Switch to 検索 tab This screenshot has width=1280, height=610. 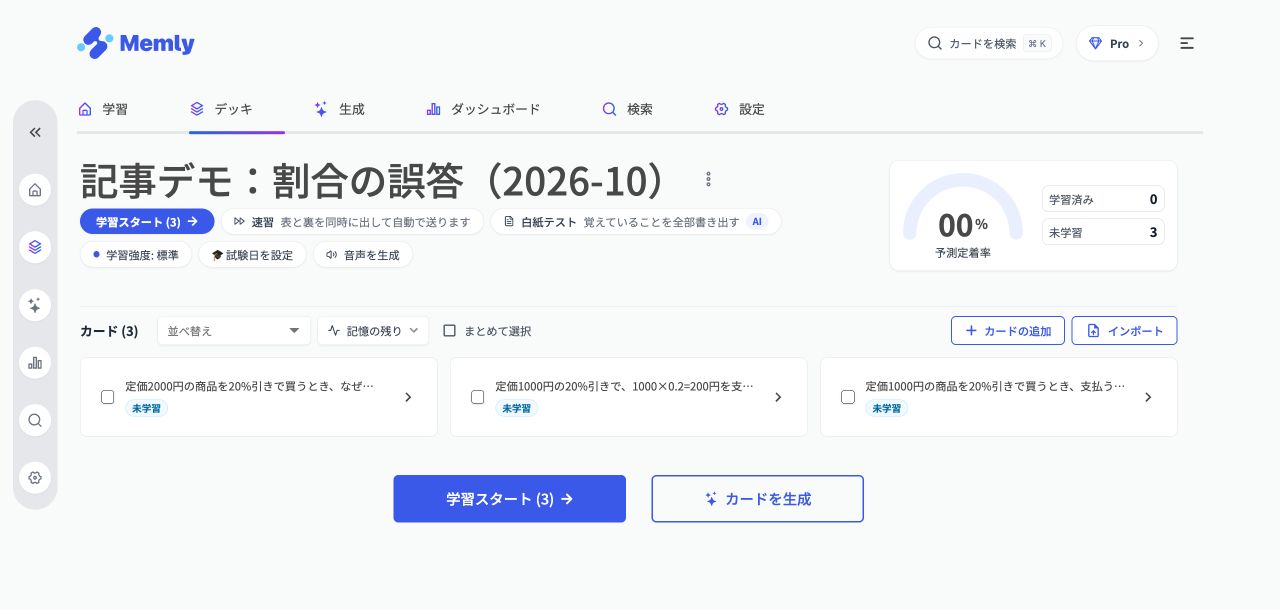click(627, 109)
